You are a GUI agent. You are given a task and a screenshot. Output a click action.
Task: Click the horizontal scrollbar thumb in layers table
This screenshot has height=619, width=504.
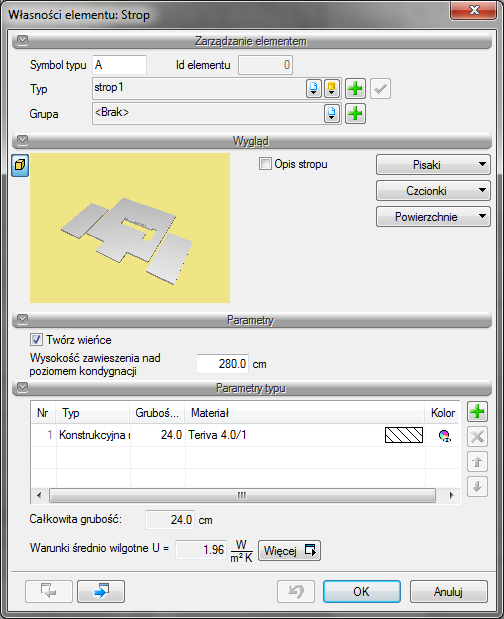coord(242,495)
